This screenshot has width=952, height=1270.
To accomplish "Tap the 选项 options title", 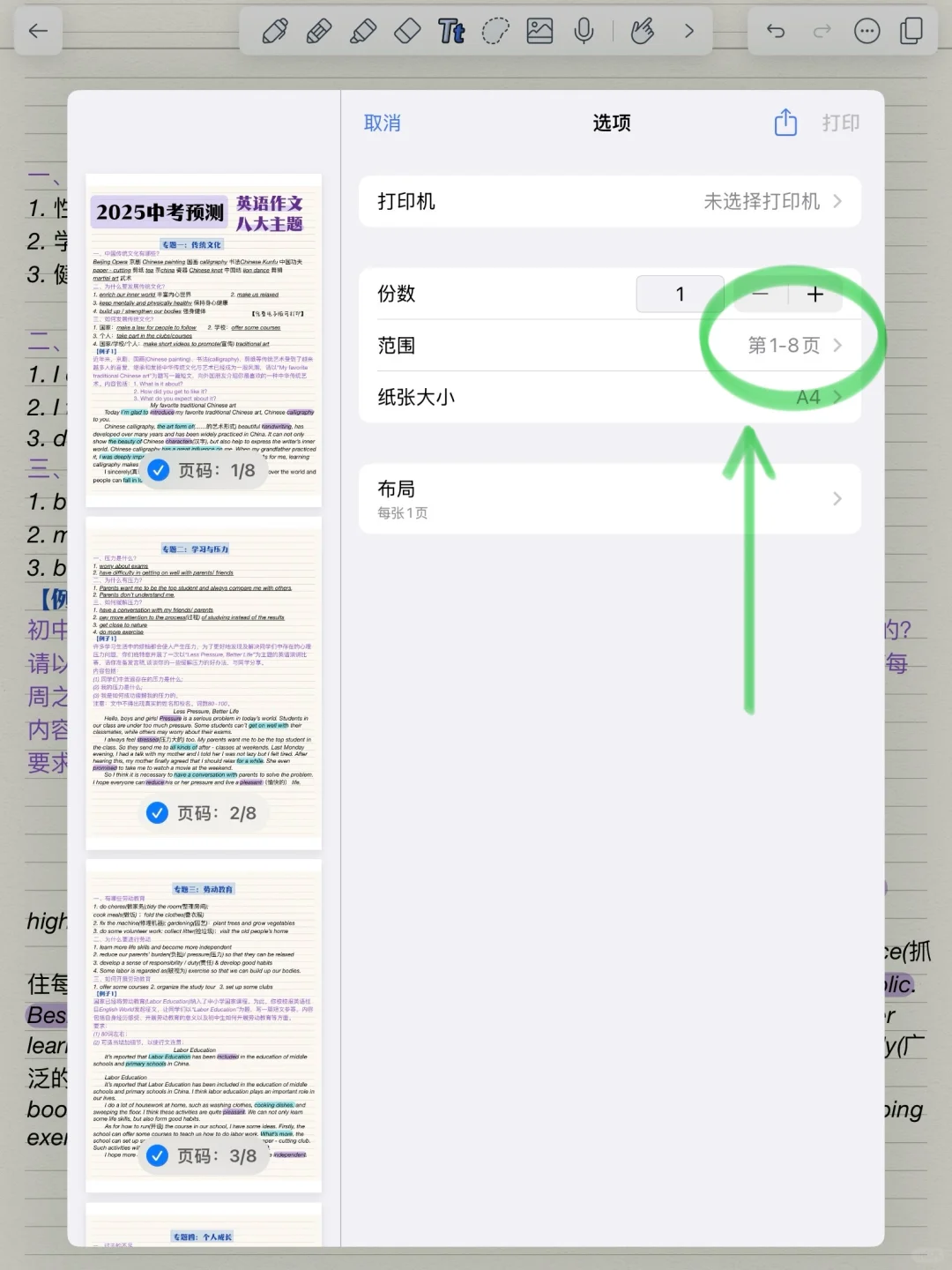I will pyautogui.click(x=612, y=123).
